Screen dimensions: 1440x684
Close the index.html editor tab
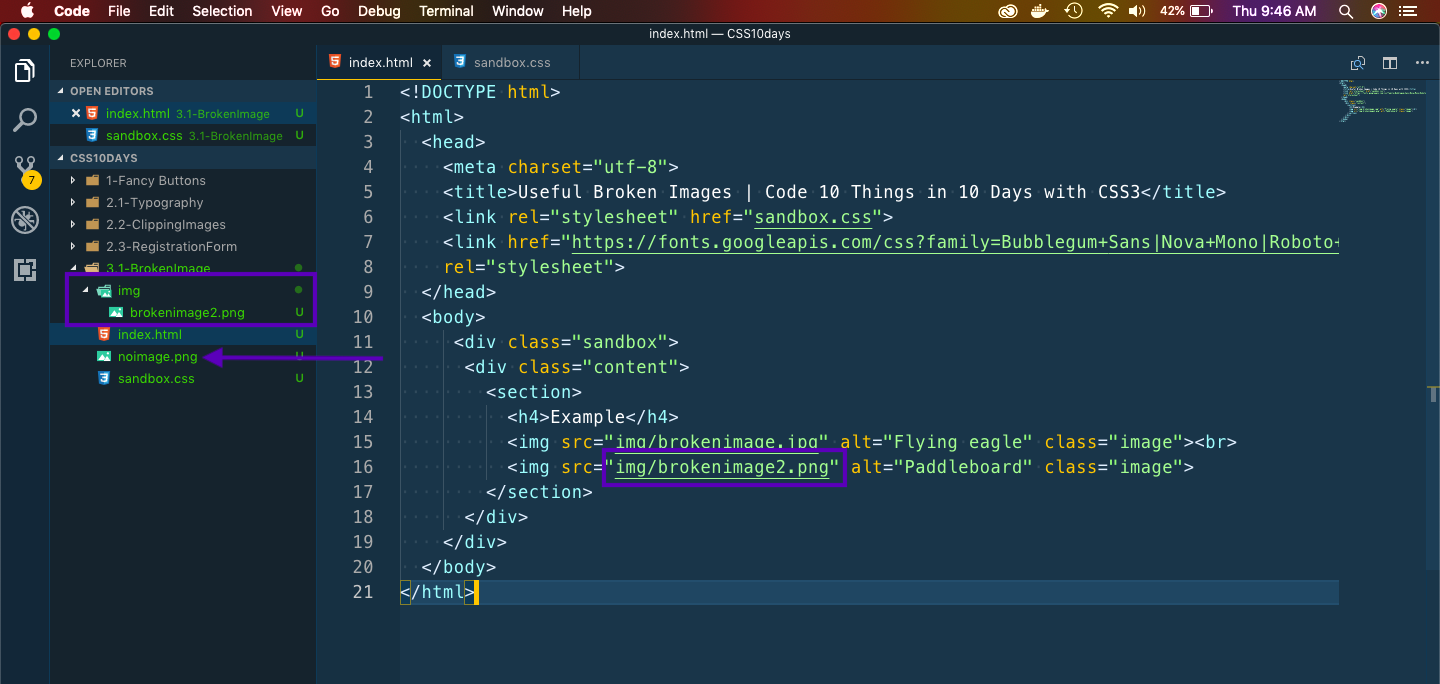tap(427, 63)
